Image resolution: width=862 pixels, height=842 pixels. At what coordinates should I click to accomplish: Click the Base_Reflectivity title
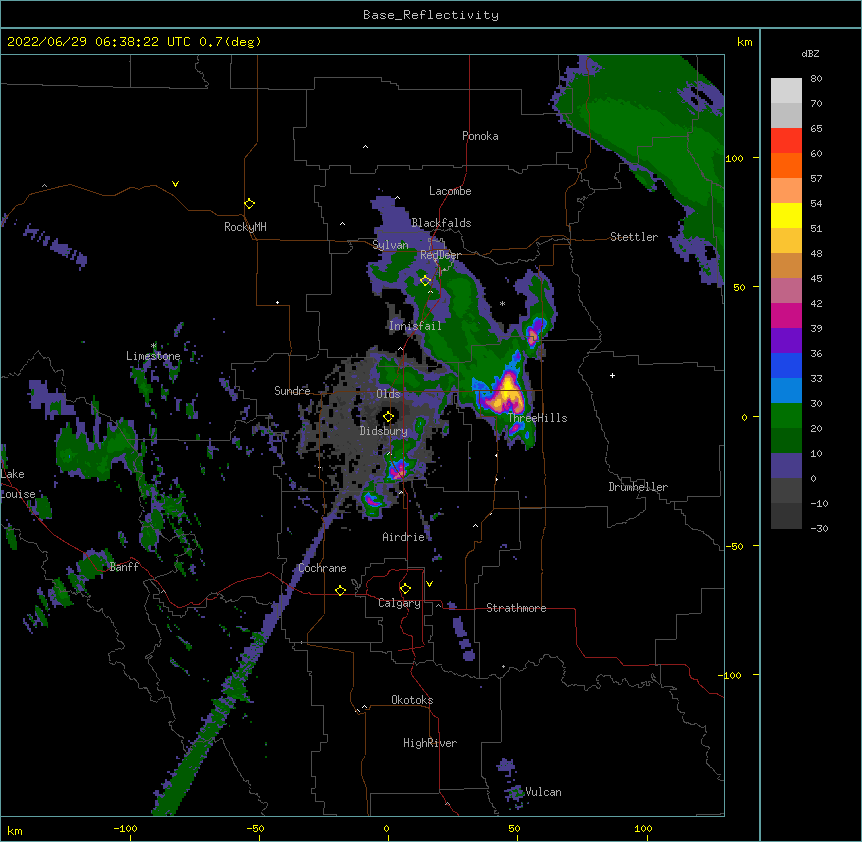tap(431, 15)
